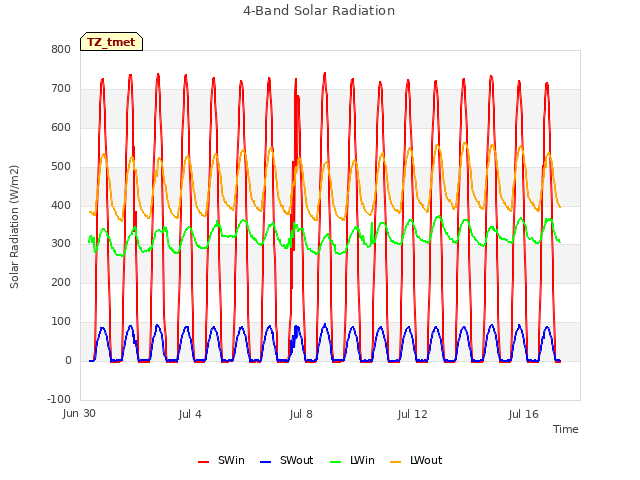Screen dimensions: 640x480
Task: Click the Time axis label
Action: (x=566, y=429)
